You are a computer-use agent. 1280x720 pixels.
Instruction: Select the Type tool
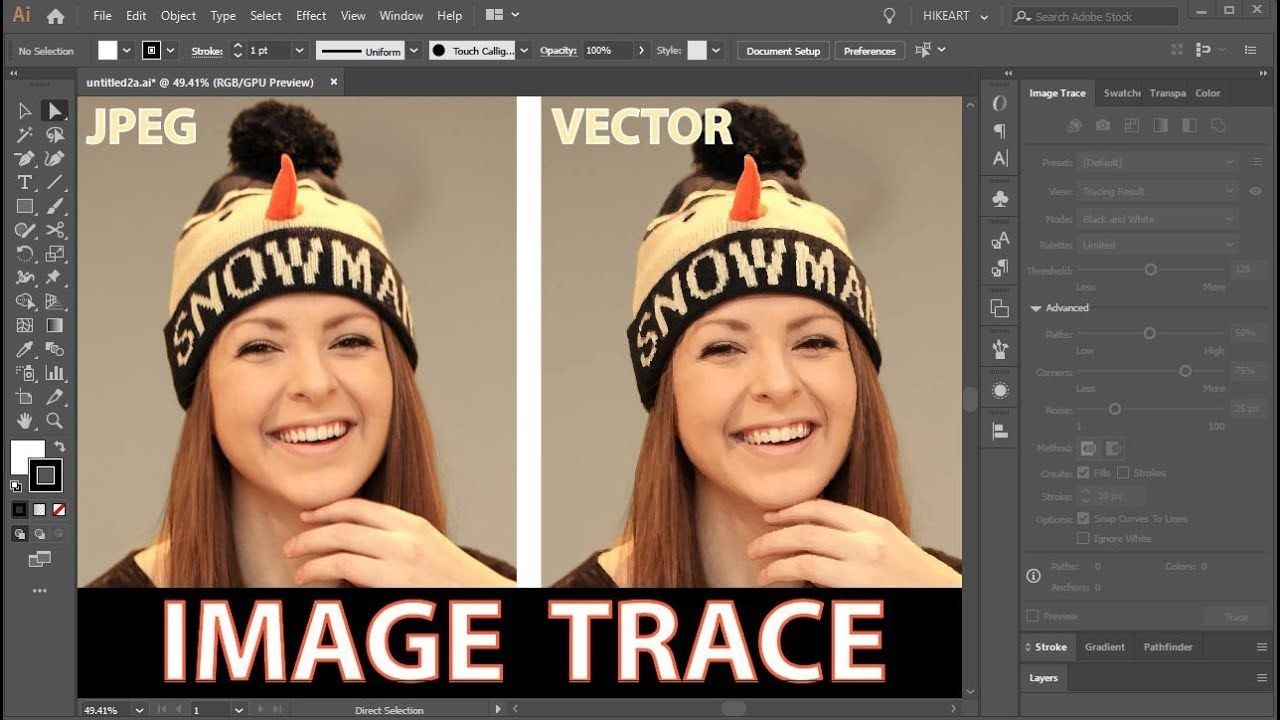pos(24,182)
